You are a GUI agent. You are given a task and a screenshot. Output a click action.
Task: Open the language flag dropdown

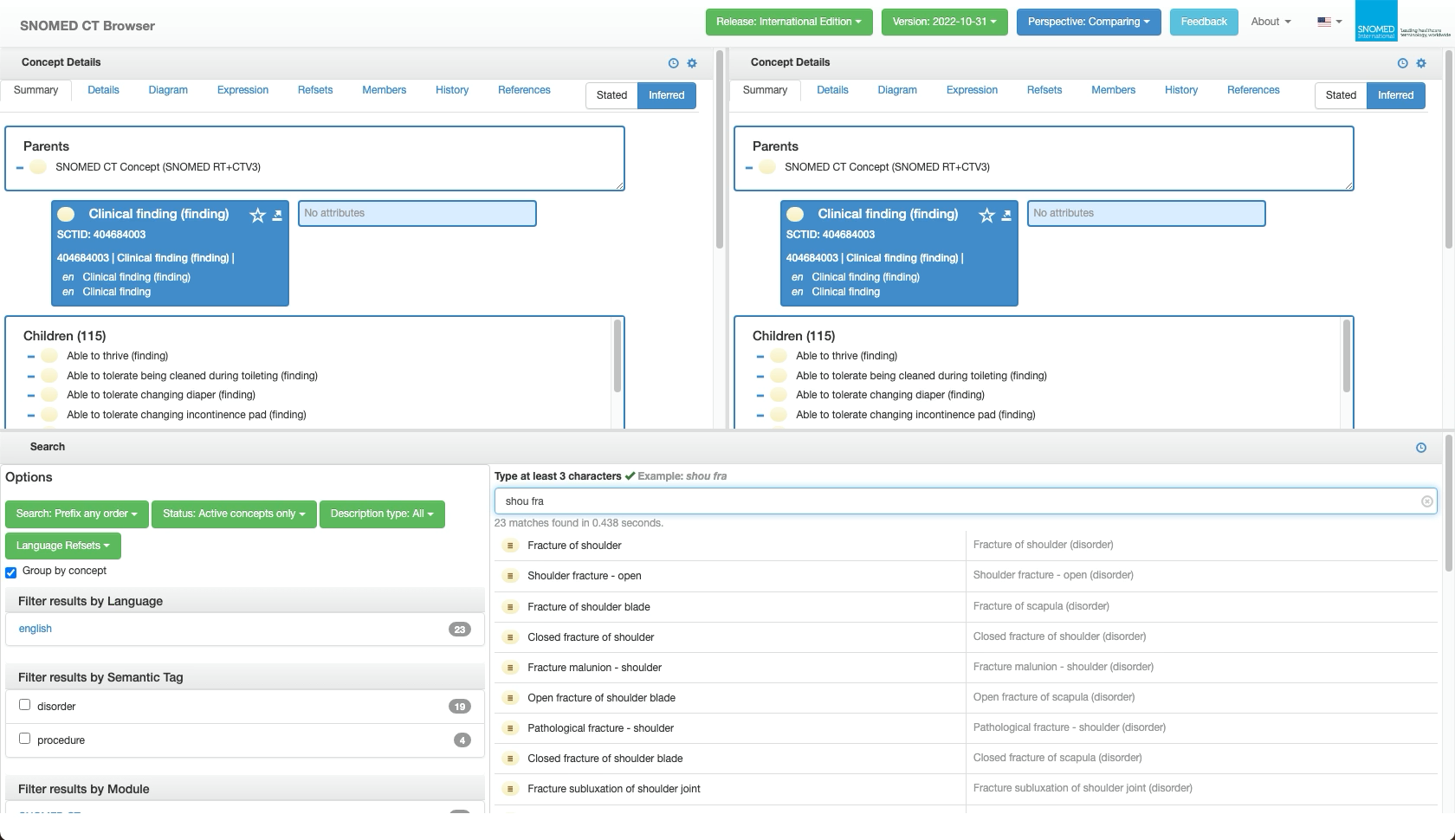[x=1329, y=22]
